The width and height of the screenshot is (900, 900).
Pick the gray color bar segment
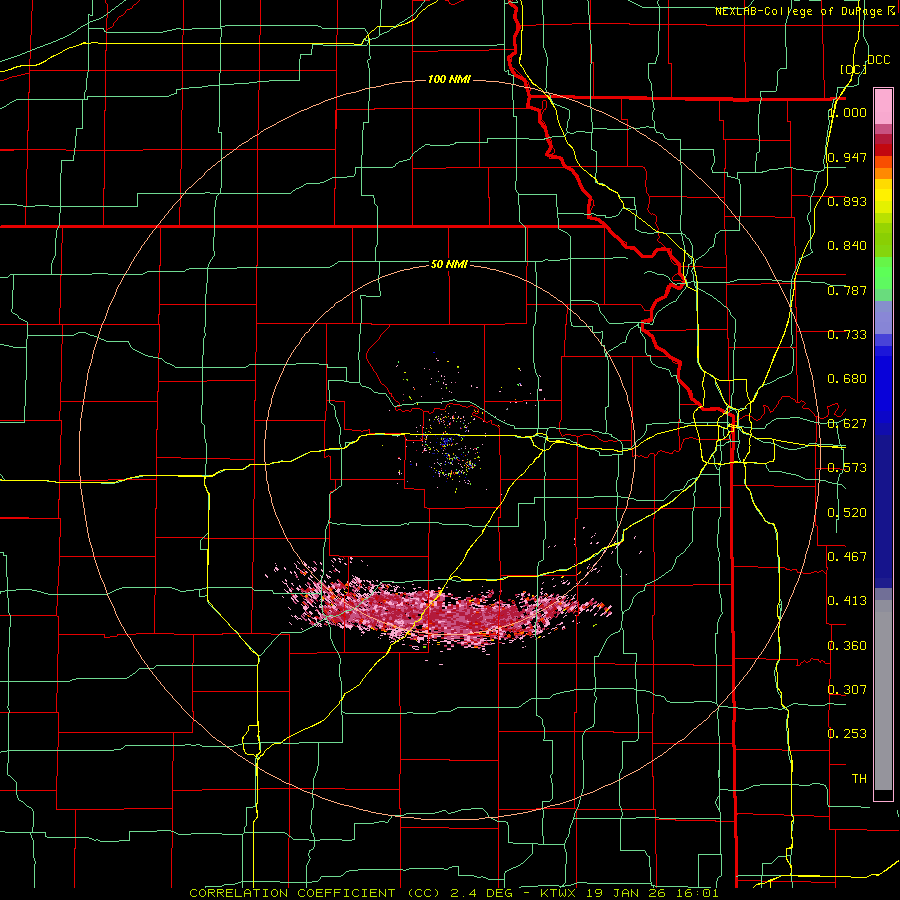pos(883,695)
